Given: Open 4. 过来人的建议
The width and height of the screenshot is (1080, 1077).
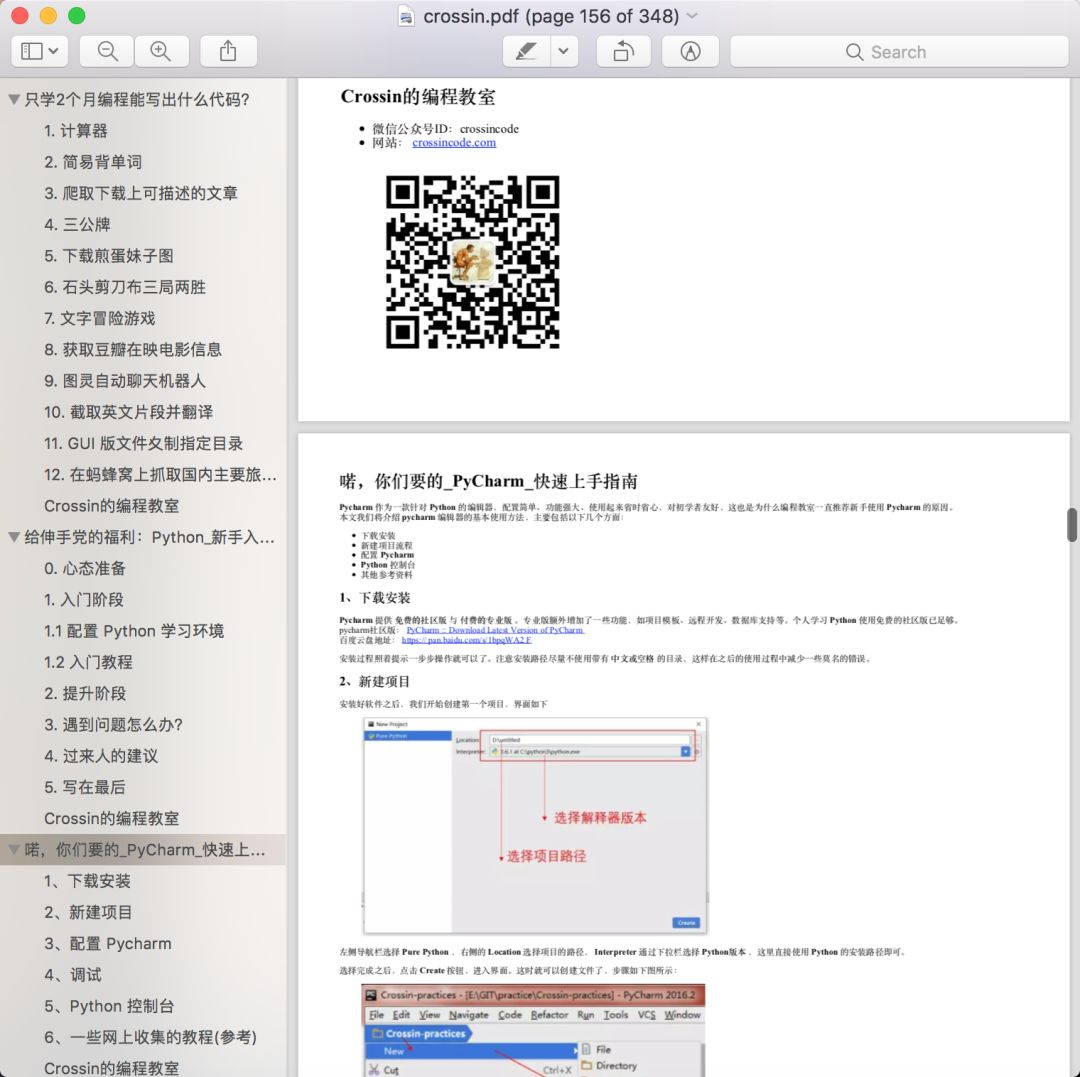Looking at the screenshot, I should pyautogui.click(x=101, y=756).
